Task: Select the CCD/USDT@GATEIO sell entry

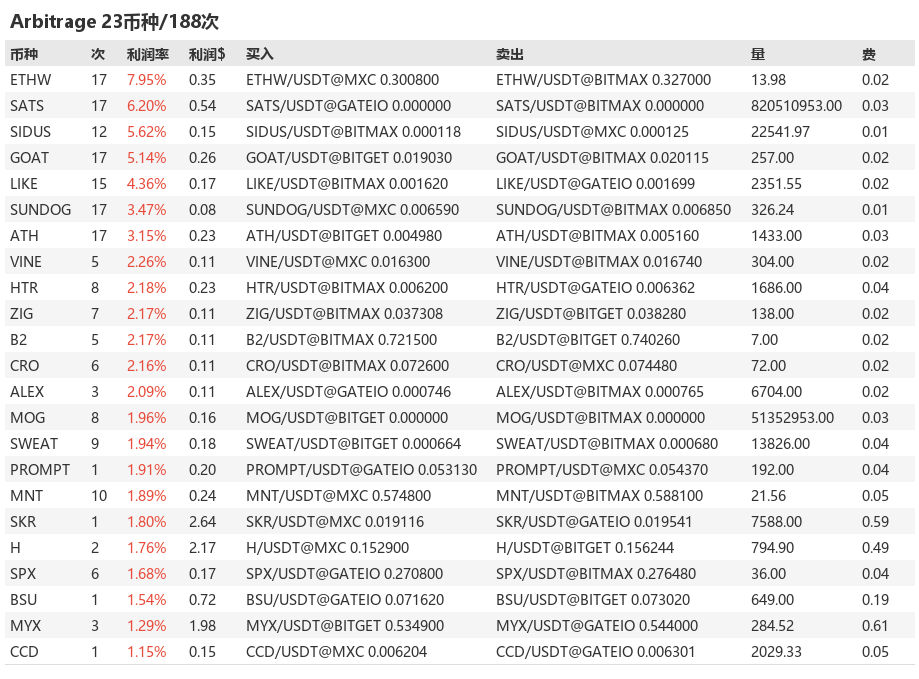Action: 595,651
